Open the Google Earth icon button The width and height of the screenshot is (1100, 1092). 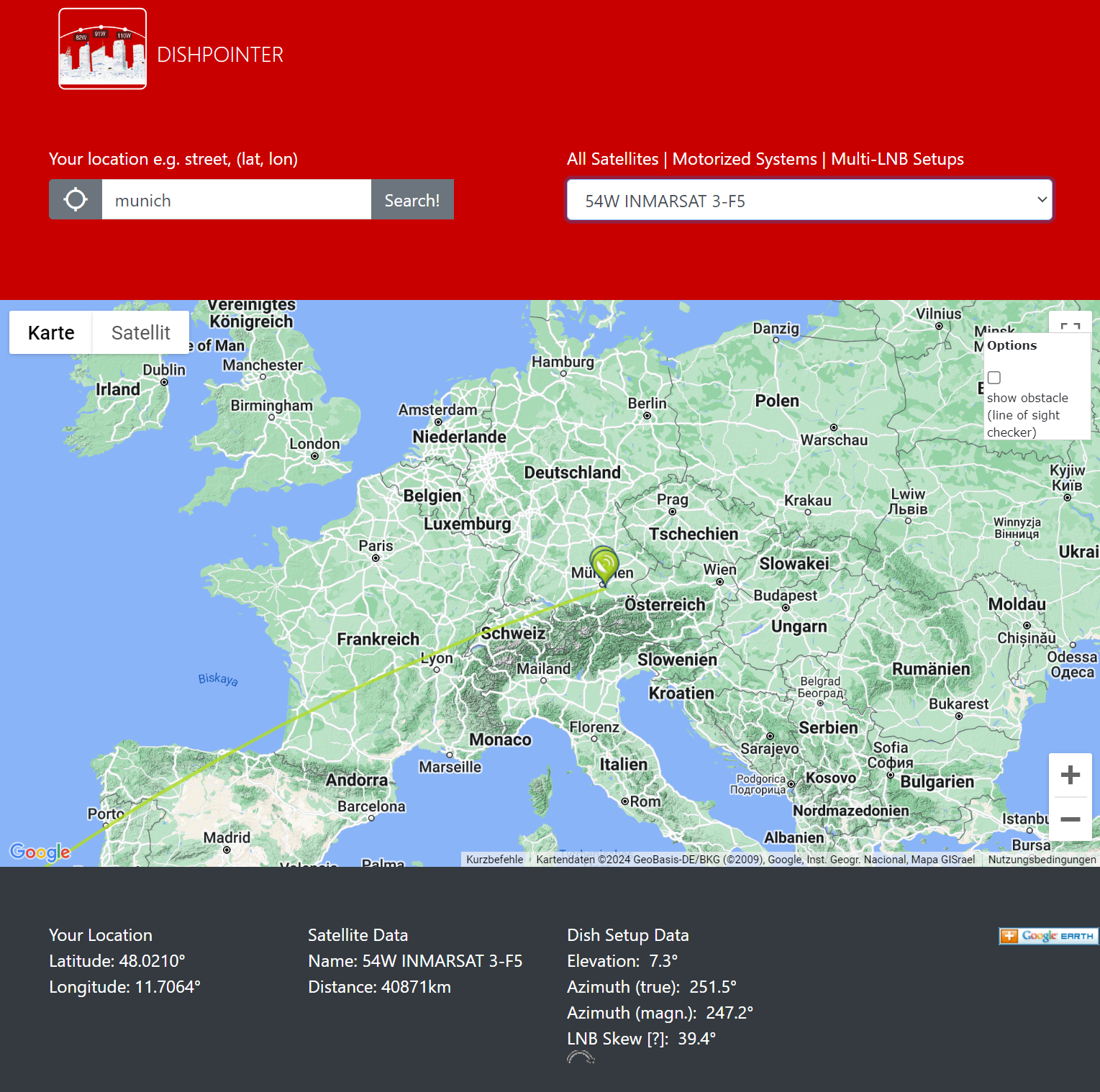click(x=1048, y=936)
